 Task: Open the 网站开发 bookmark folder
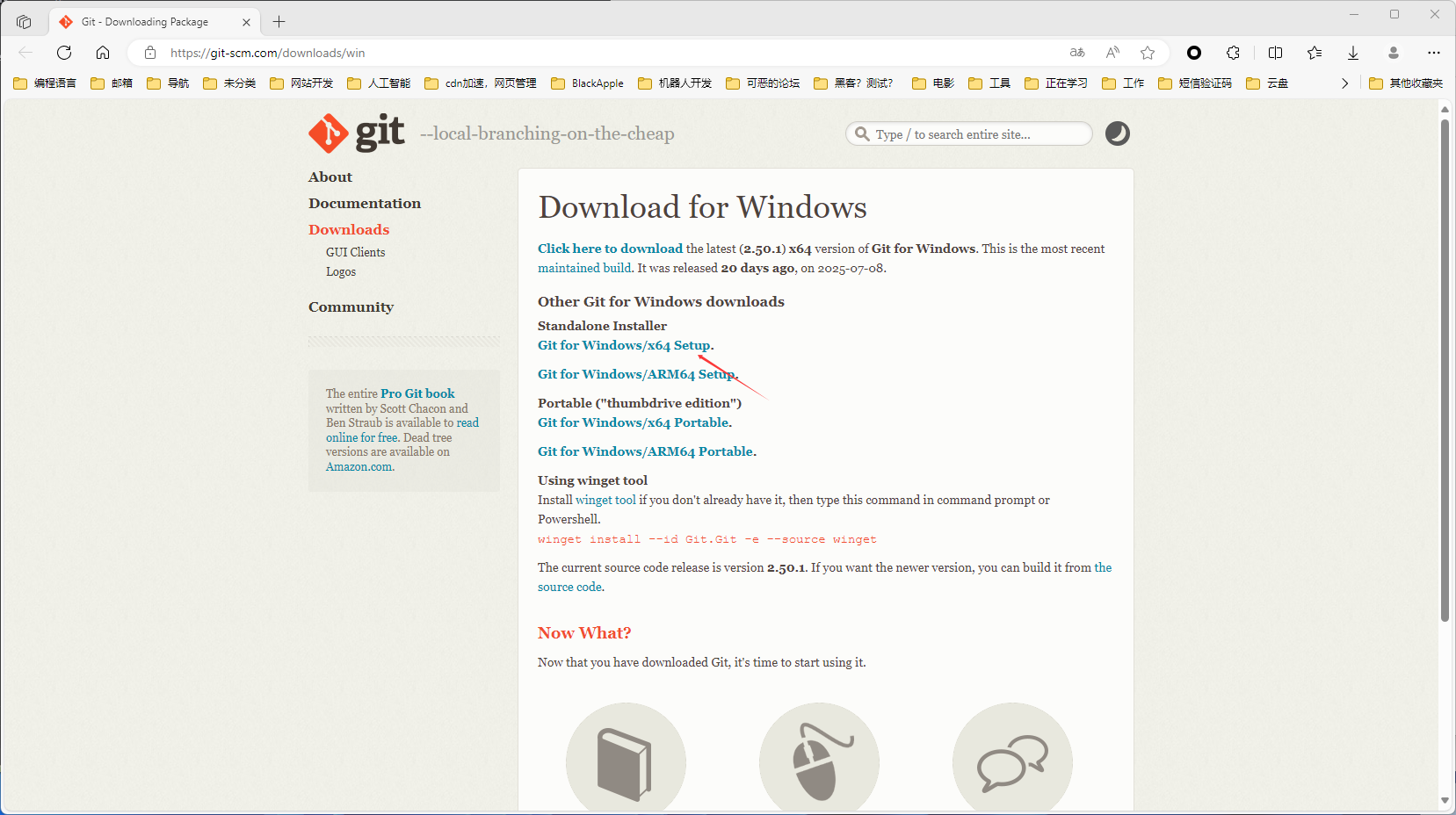tap(301, 83)
